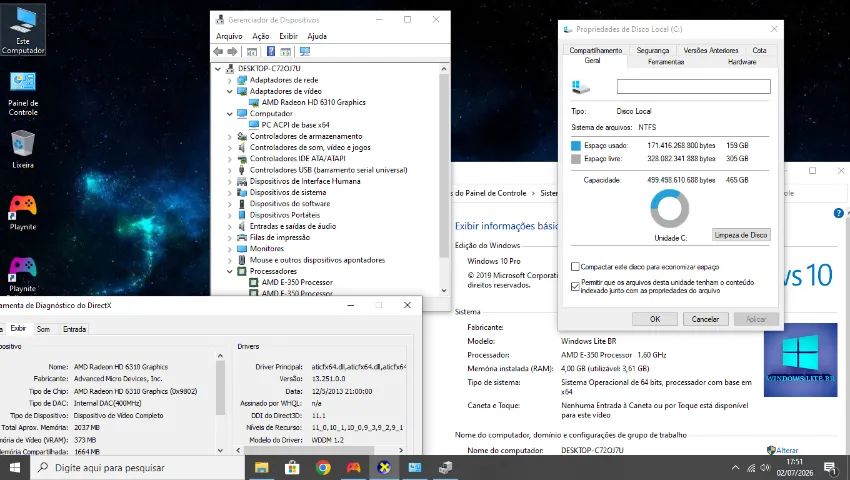Click the Limpeza de Disco button
Screen dimensions: 850x480
coord(740,235)
